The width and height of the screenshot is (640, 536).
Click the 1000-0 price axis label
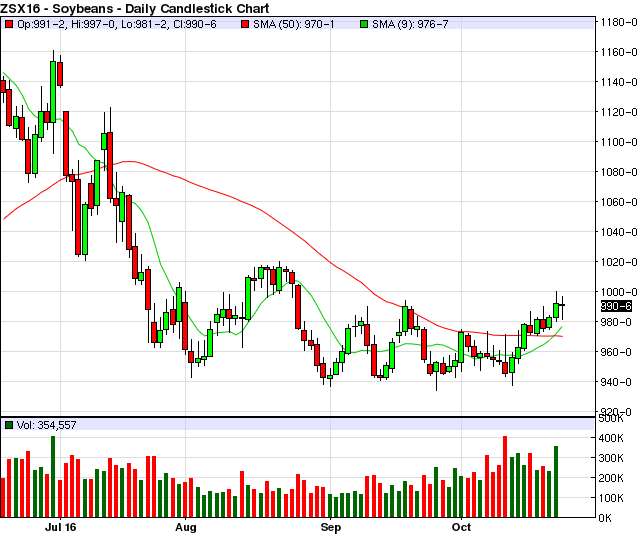tap(618, 292)
